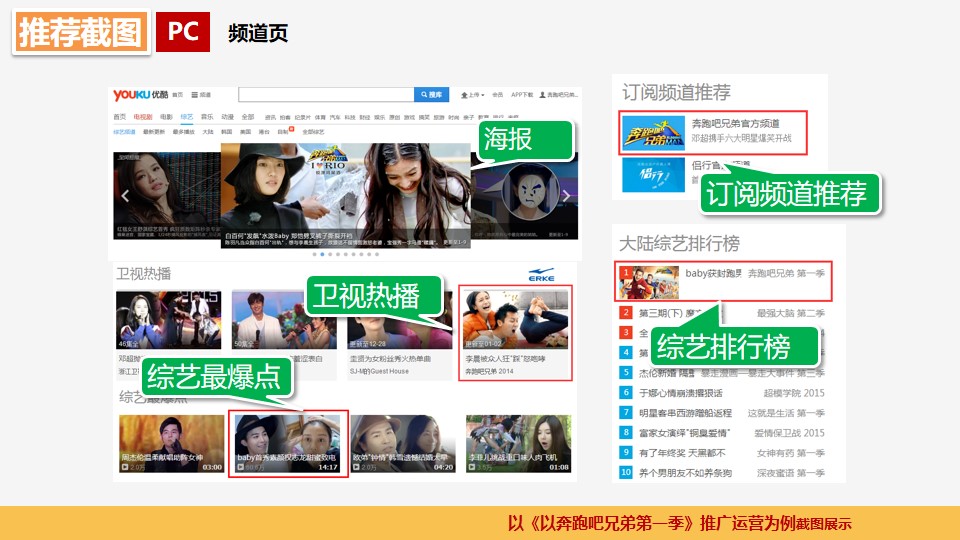This screenshot has width=960, height=540.
Task: Open the 深夜蜜语 第一季 show link
Action: point(790,473)
